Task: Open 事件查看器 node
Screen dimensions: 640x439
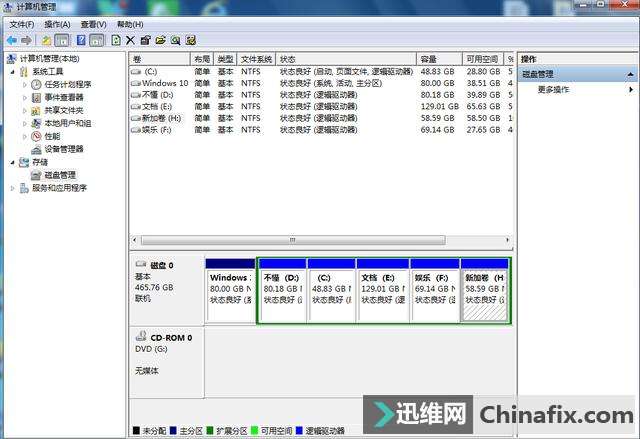Action: tap(64, 98)
